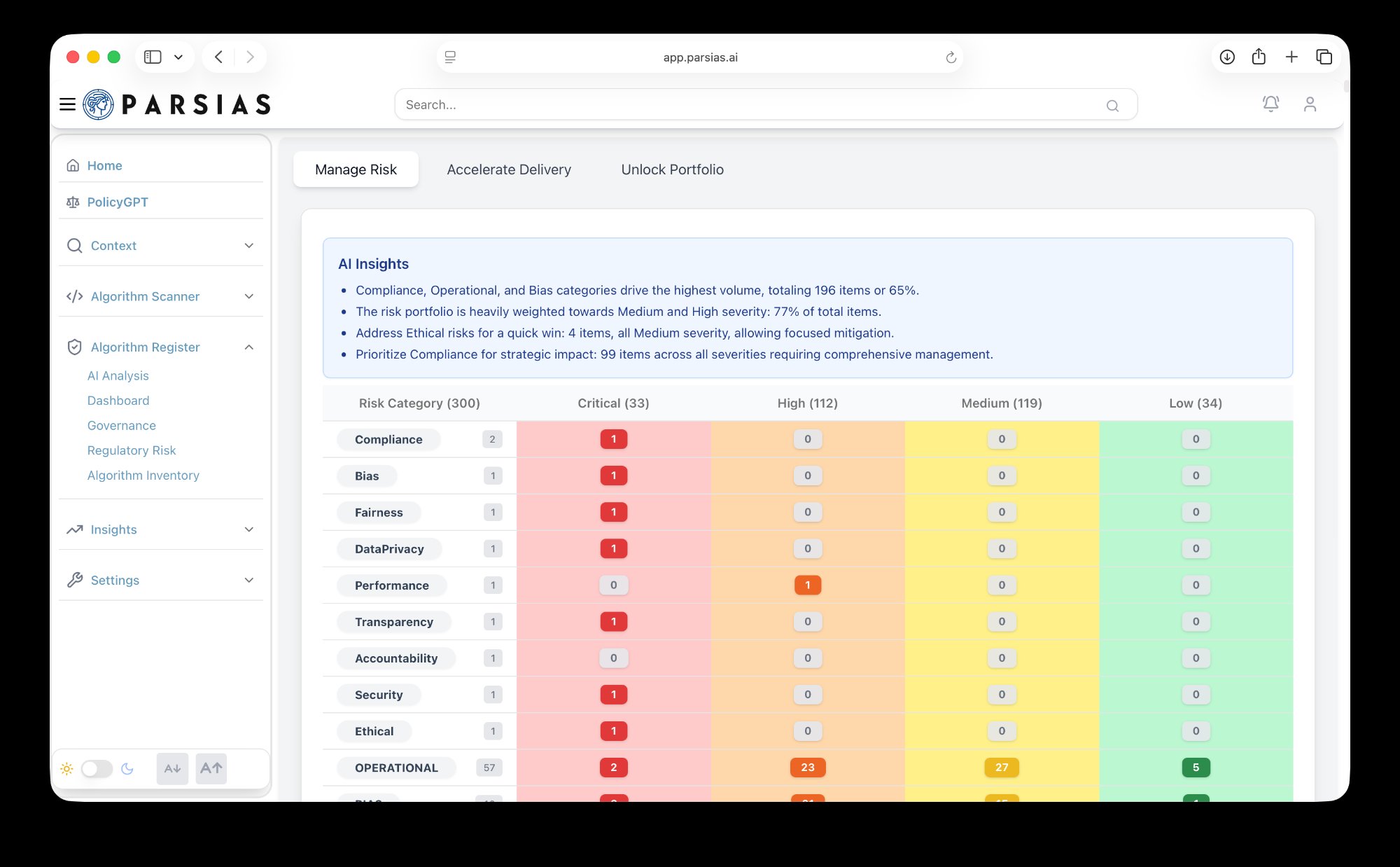Click inside the Search field
The height and width of the screenshot is (867, 1400).
(x=700, y=104)
